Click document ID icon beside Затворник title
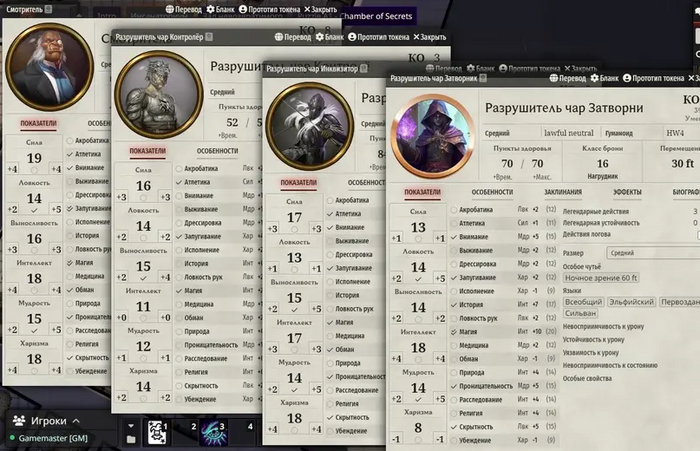The width and height of the screenshot is (700, 451). pos(483,79)
